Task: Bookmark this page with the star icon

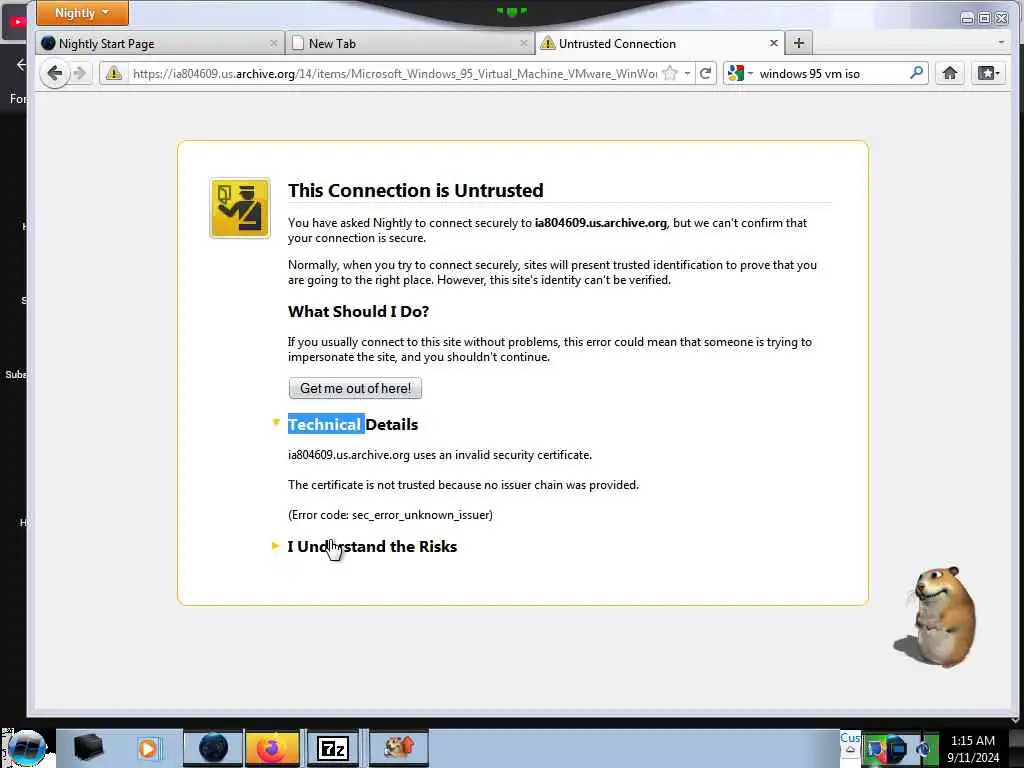Action: [x=670, y=73]
